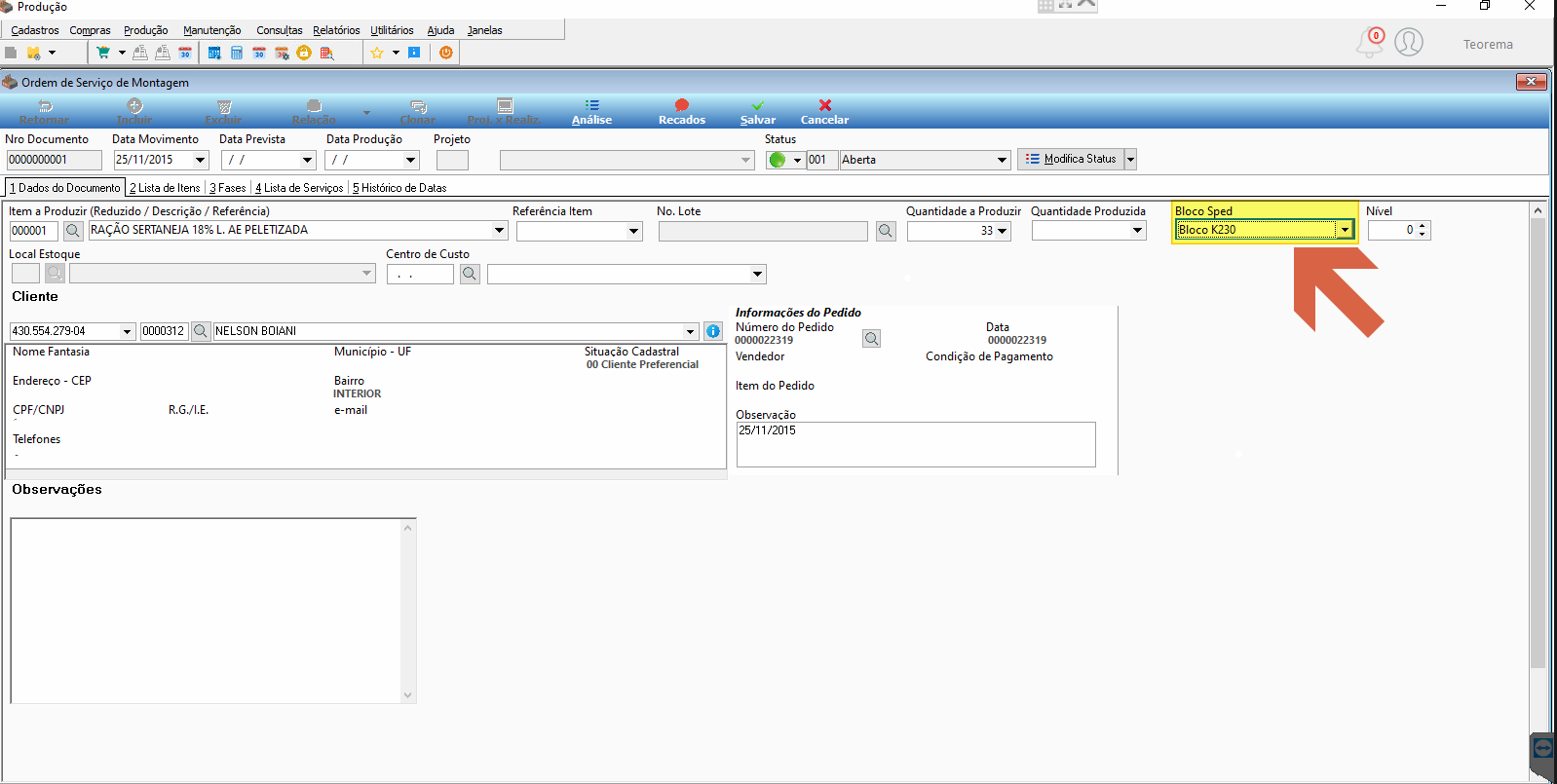Screen dimensions: 1557x784
Task: Click the Nro Documento input field
Action: [54, 160]
